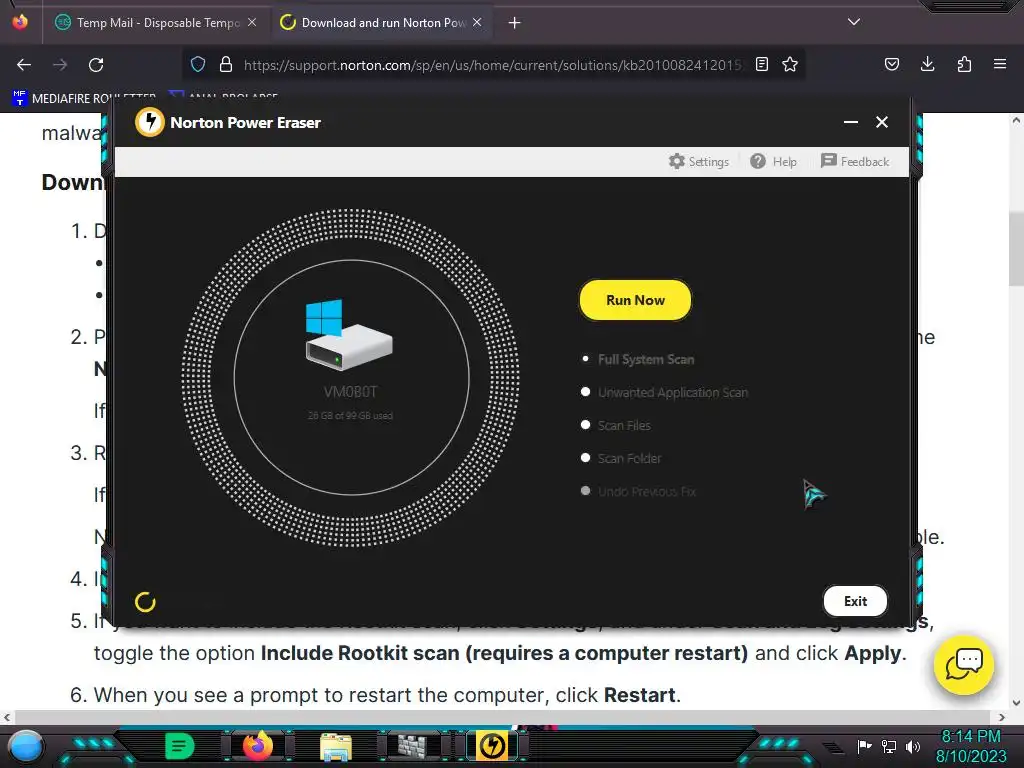Image resolution: width=1024 pixels, height=768 pixels.
Task: Click the URL address field
Action: tap(492, 65)
